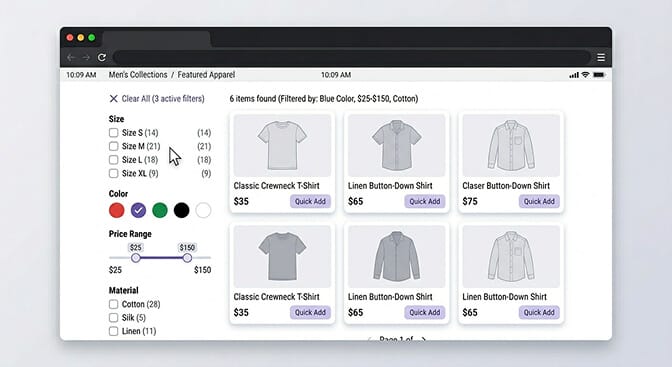Open the dark gray crewneck T-shirt image

point(282,256)
